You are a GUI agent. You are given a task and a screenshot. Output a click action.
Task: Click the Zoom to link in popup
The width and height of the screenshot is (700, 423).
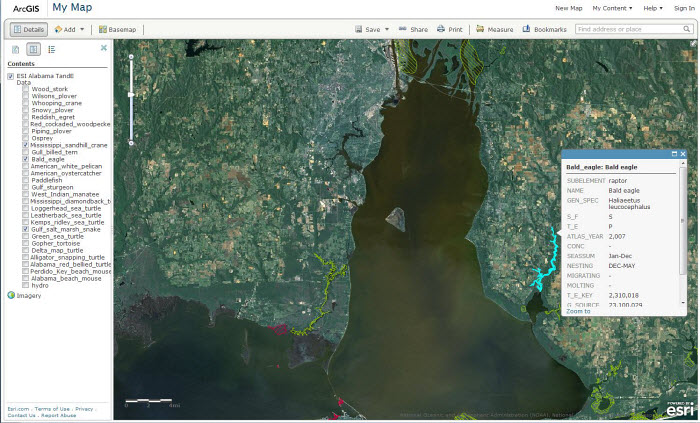(x=578, y=311)
